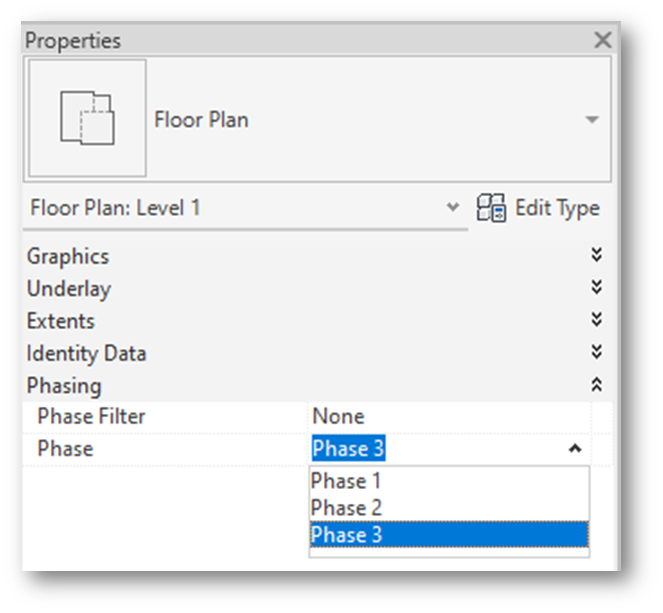Expand the Graphics section chevron
663x613 pixels.
click(x=597, y=256)
